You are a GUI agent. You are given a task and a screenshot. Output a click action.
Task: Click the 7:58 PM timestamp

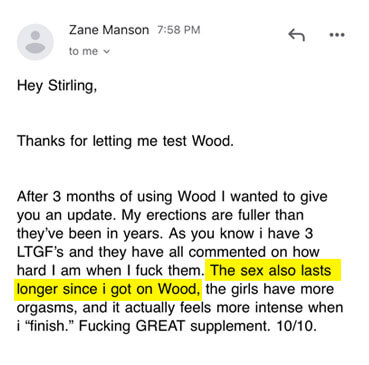pos(178,30)
